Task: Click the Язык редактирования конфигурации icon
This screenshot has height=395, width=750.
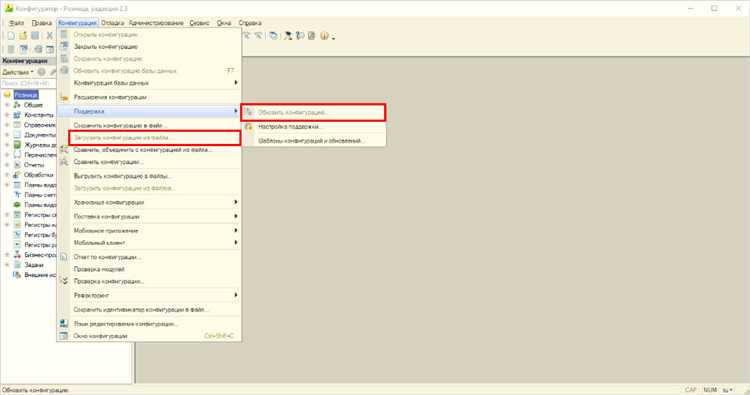Action: pyautogui.click(x=64, y=324)
